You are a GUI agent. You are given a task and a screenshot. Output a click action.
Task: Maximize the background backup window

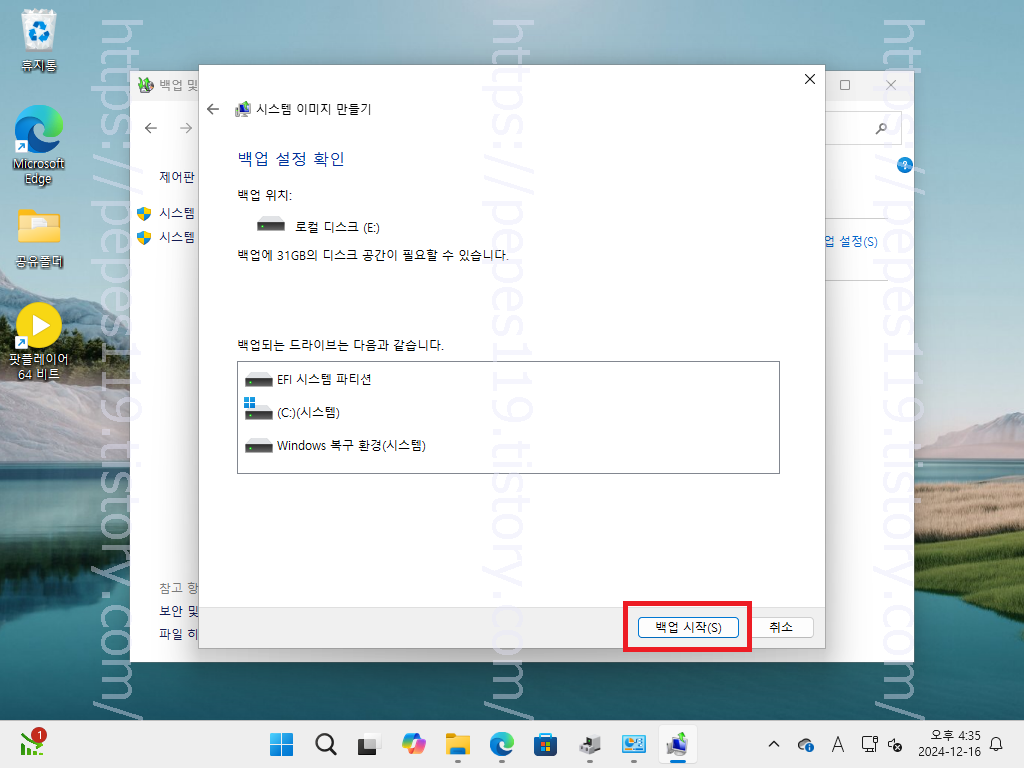coord(845,85)
